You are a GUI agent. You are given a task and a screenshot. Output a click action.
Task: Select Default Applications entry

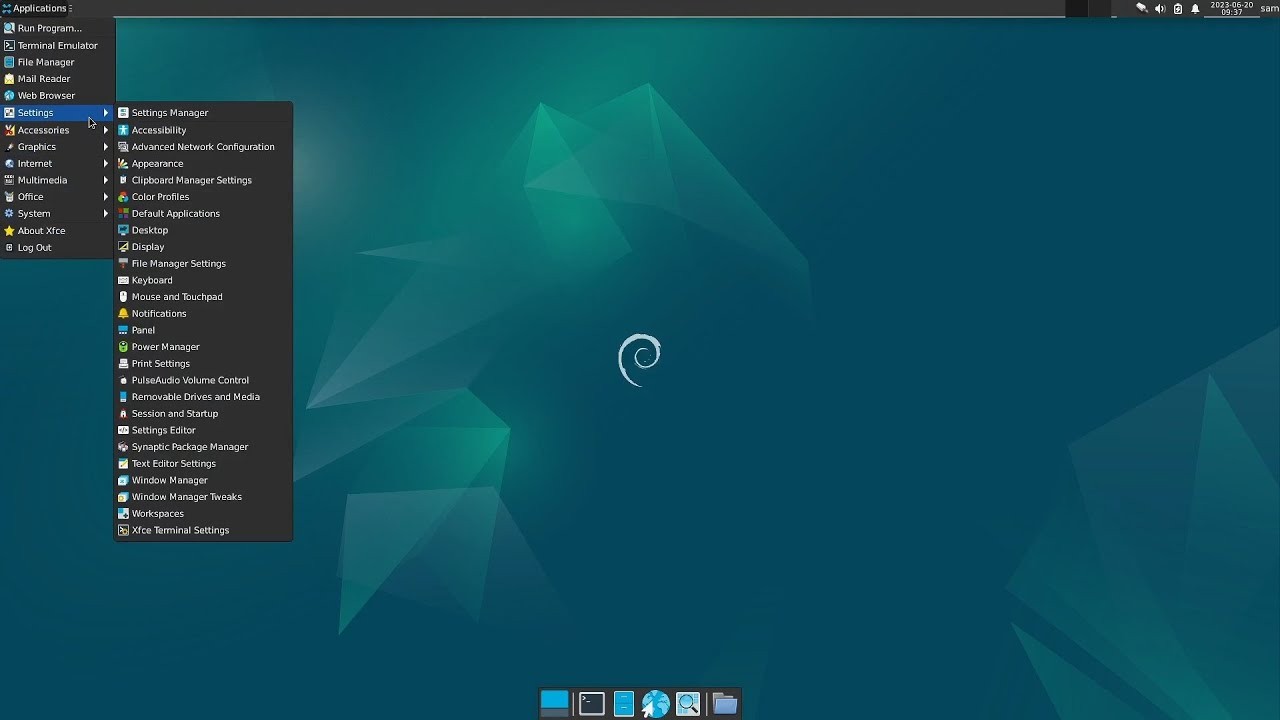click(204, 214)
